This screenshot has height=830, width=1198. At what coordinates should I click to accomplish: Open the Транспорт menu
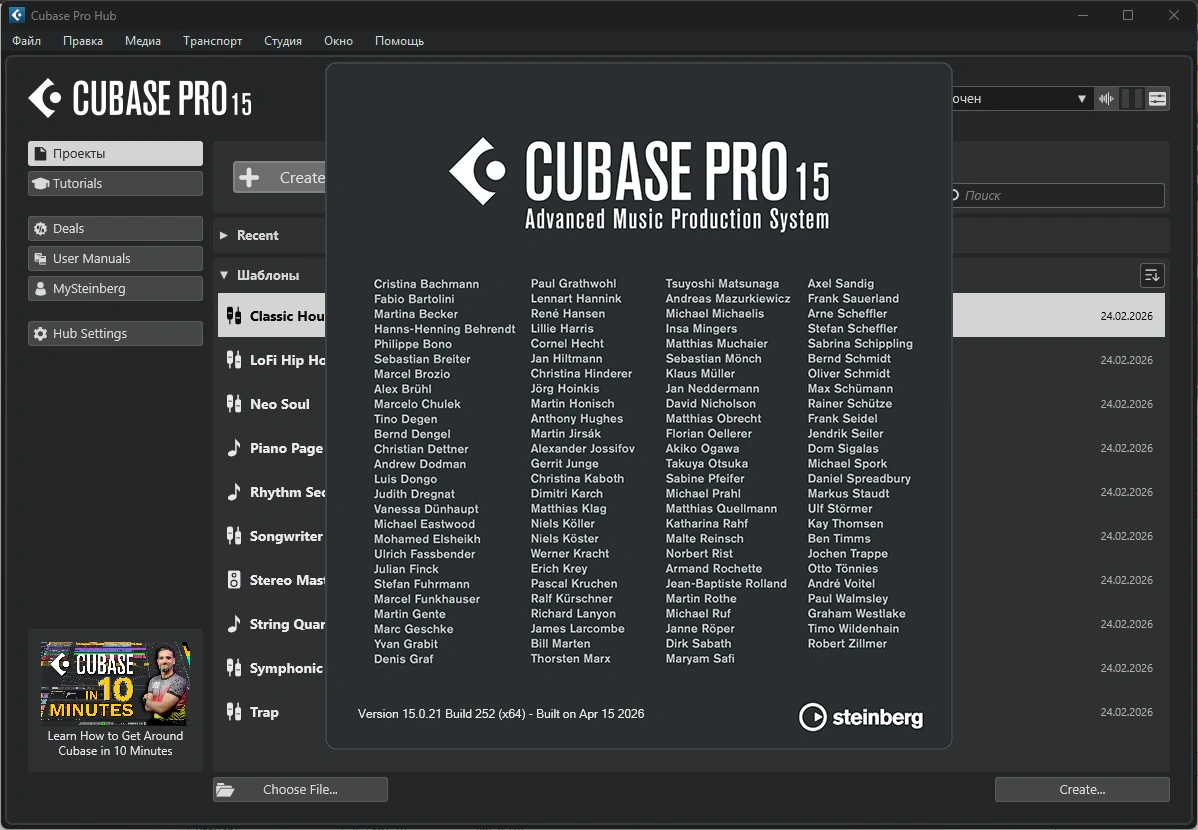pos(212,41)
